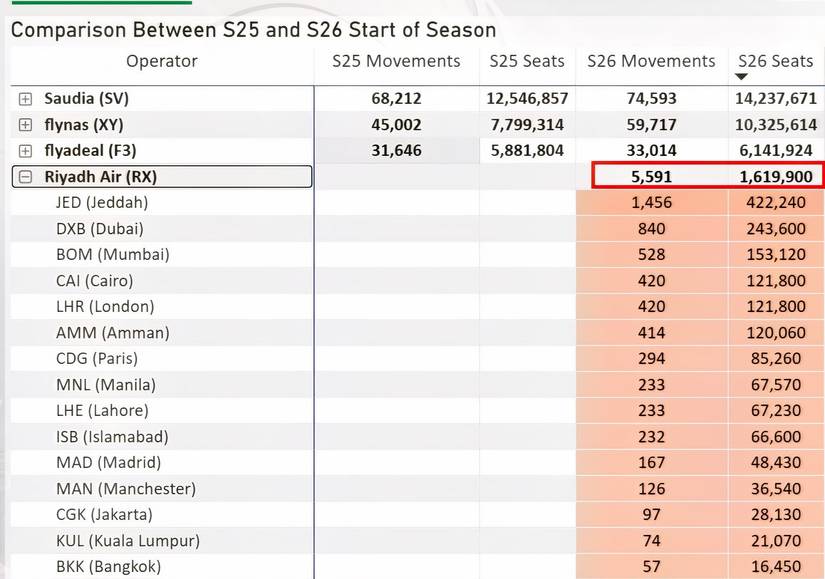Select the LHR (London) route row
825x579 pixels.
pyautogui.click(x=105, y=307)
